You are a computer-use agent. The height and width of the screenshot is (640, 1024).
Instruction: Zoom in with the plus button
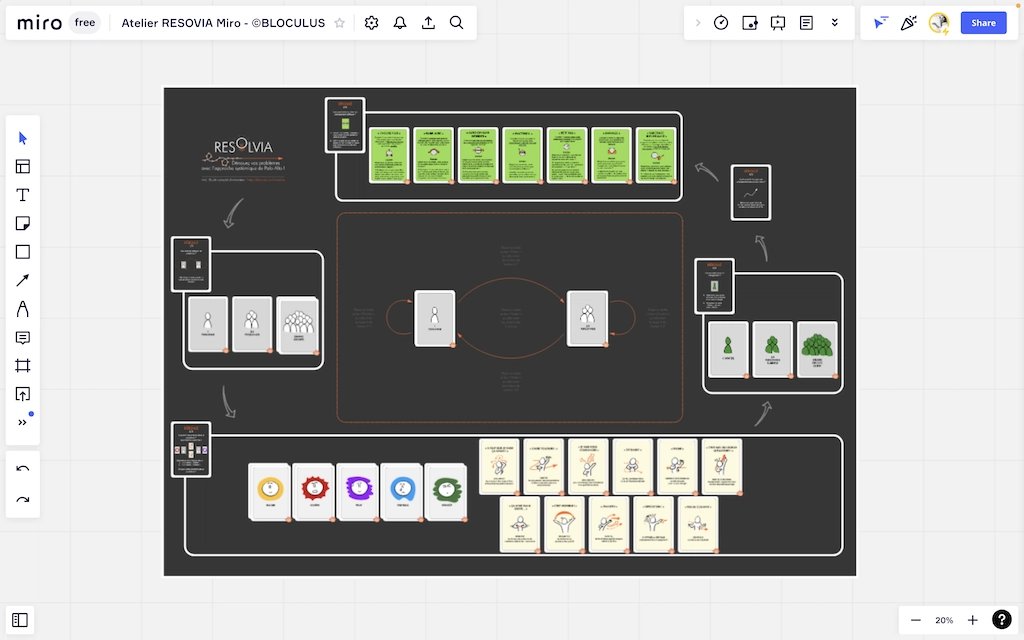[972, 620]
